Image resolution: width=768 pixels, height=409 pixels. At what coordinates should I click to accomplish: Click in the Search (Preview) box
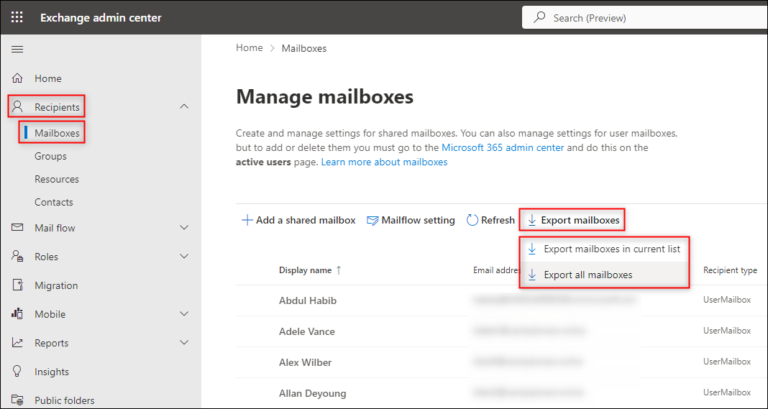(x=645, y=18)
